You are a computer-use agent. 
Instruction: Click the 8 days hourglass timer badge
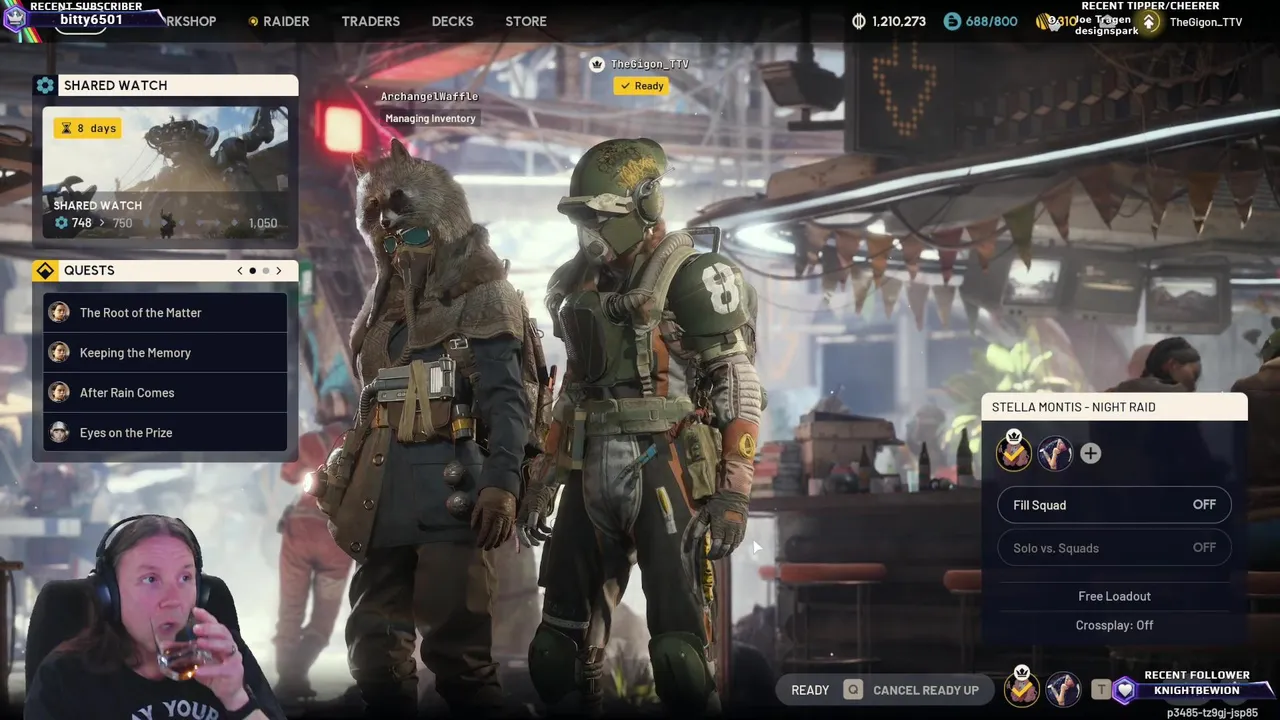coord(88,128)
